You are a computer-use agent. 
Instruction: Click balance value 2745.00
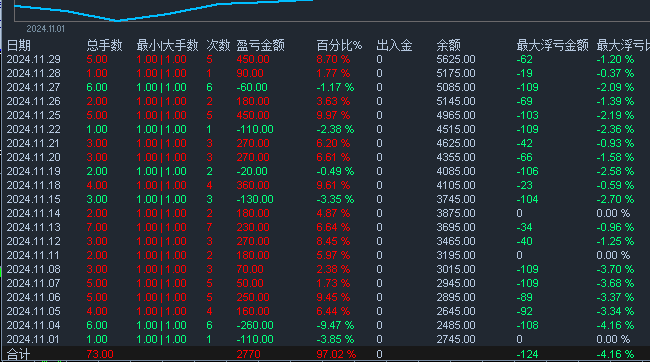[456, 340]
